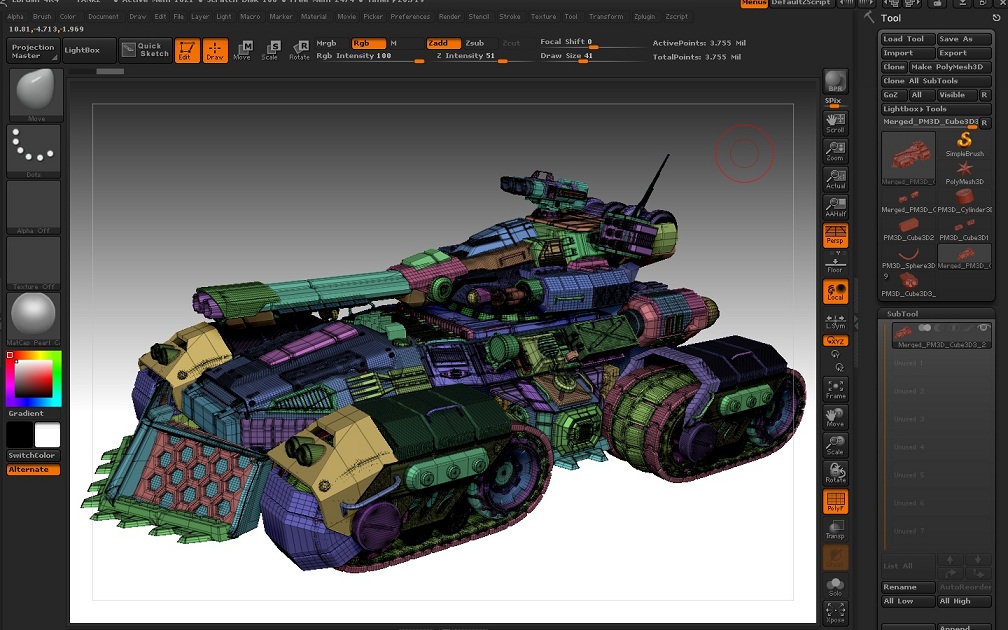Open the Render menu

(x=449, y=17)
